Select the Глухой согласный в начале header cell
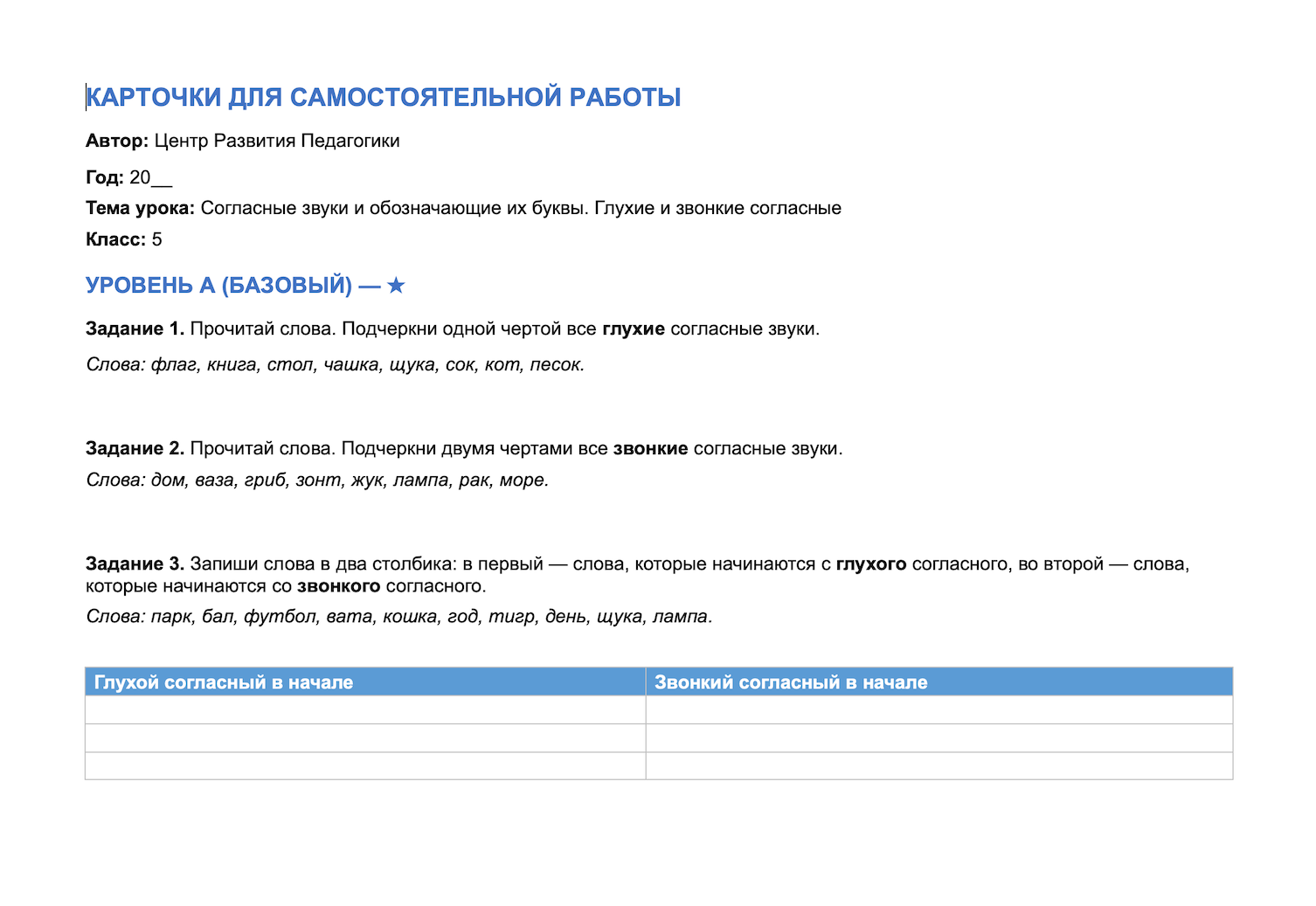The width and height of the screenshot is (1316, 906). (x=365, y=681)
